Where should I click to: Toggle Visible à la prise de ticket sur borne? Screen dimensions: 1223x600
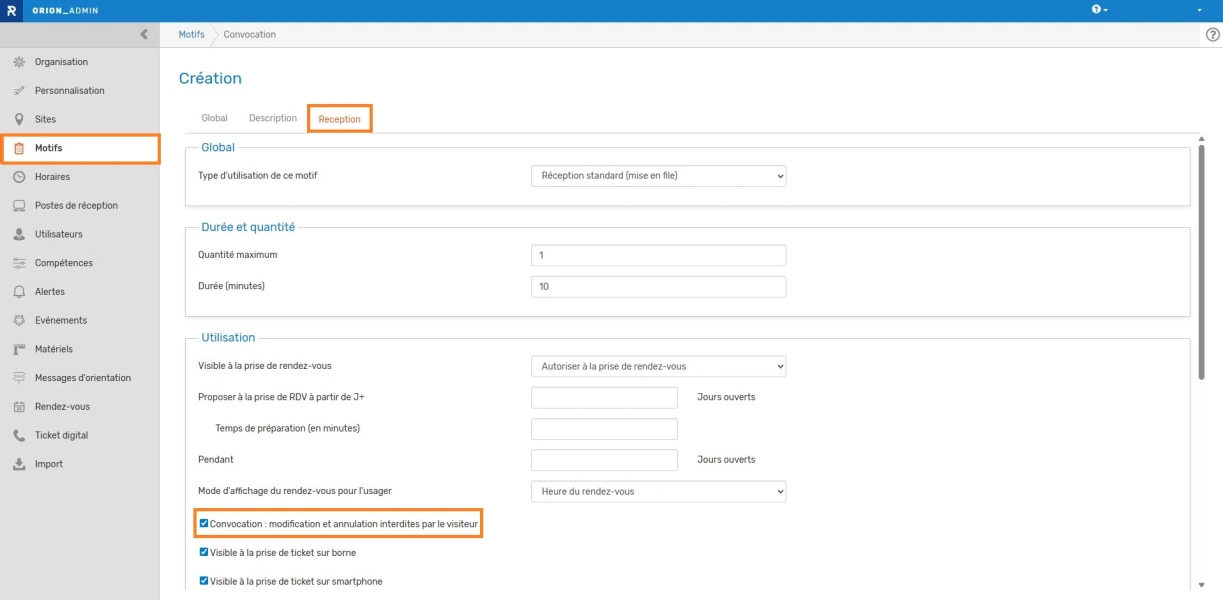(204, 552)
